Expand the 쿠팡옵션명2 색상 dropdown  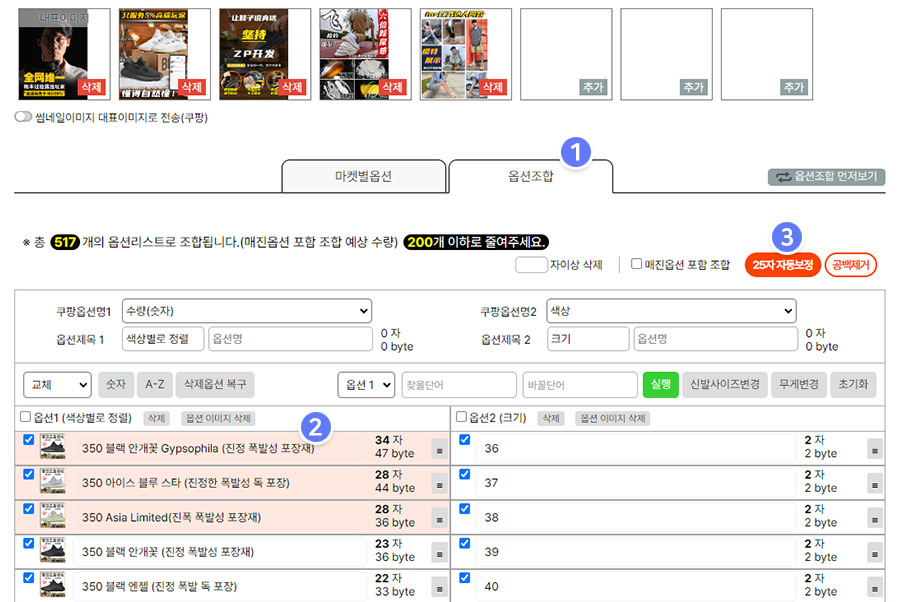(670, 311)
